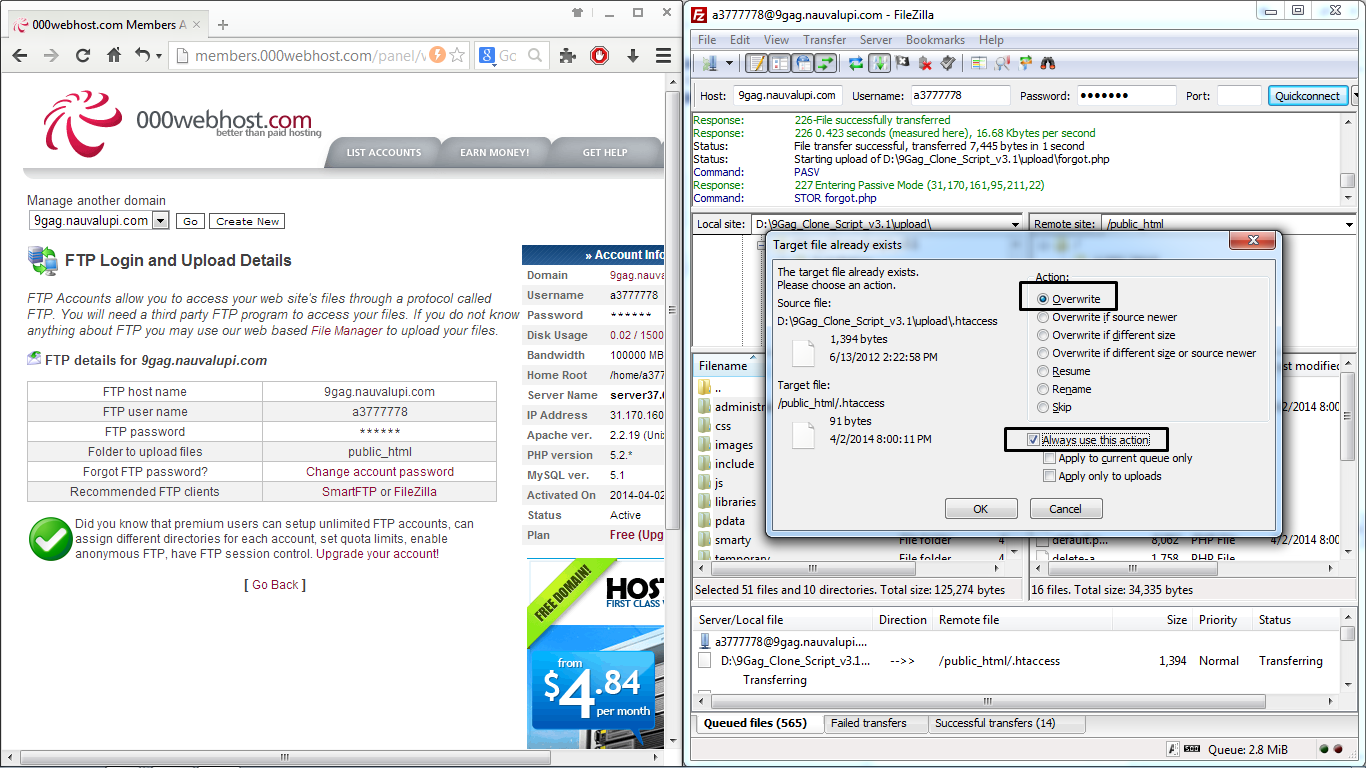This screenshot has height=768, width=1366.
Task: Open the domain selection dropdown
Action: coord(162,221)
